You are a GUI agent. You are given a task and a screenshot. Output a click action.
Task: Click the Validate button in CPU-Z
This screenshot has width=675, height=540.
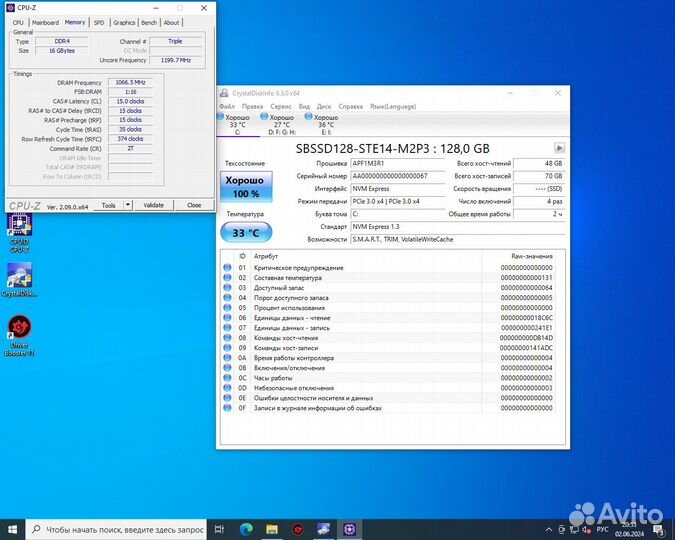tap(154, 205)
